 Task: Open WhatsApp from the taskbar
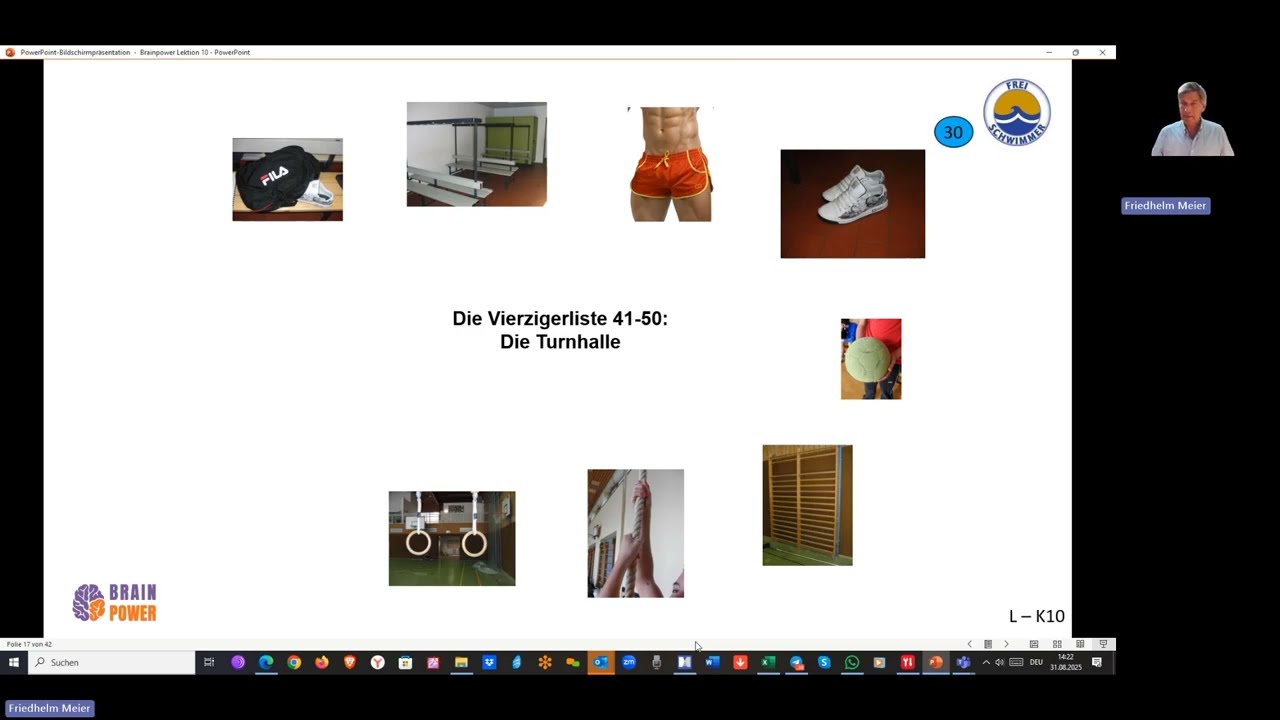tap(852, 662)
